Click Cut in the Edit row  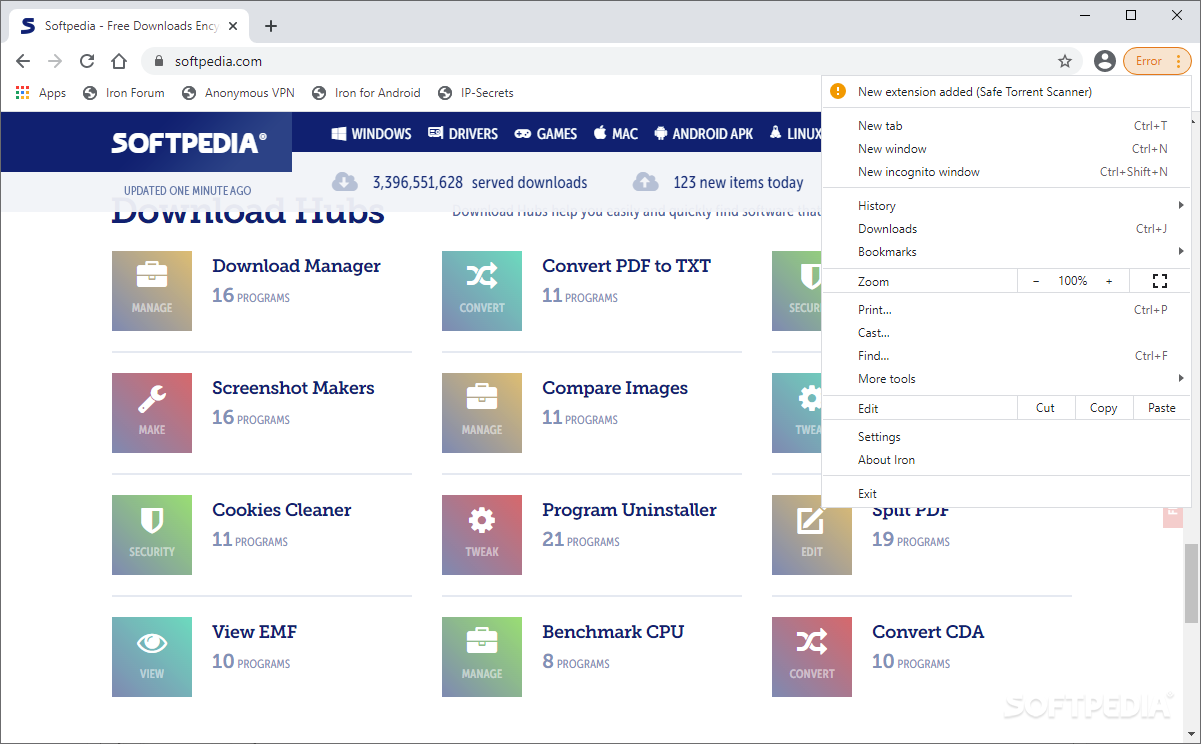[x=1046, y=408]
